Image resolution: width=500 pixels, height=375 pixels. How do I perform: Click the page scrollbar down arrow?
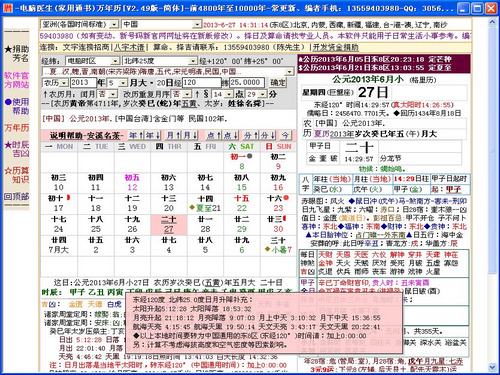(492, 367)
